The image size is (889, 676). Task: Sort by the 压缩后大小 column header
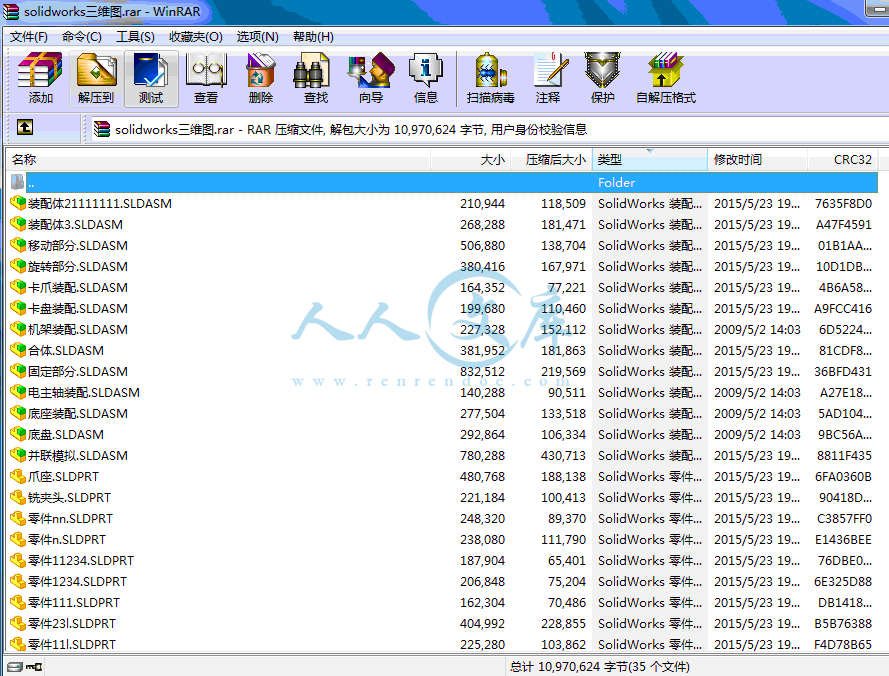[552, 159]
